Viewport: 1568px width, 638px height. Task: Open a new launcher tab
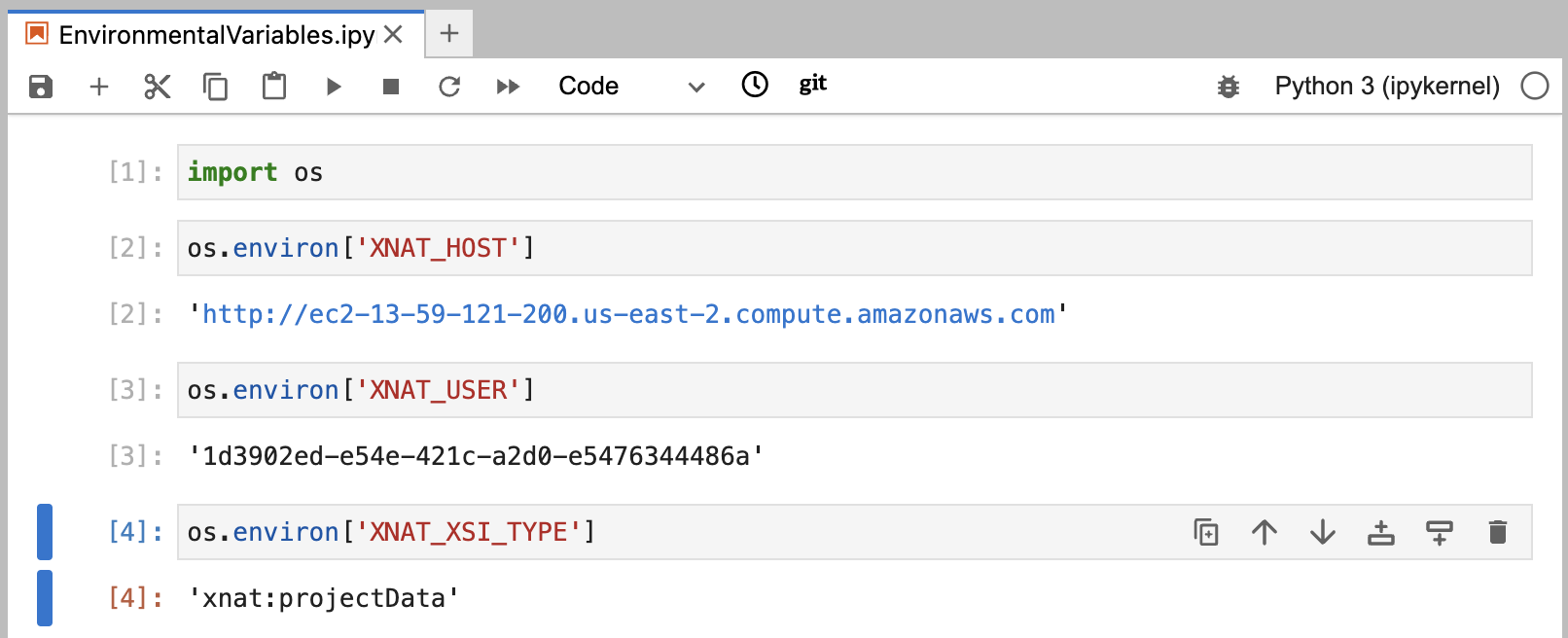449,34
